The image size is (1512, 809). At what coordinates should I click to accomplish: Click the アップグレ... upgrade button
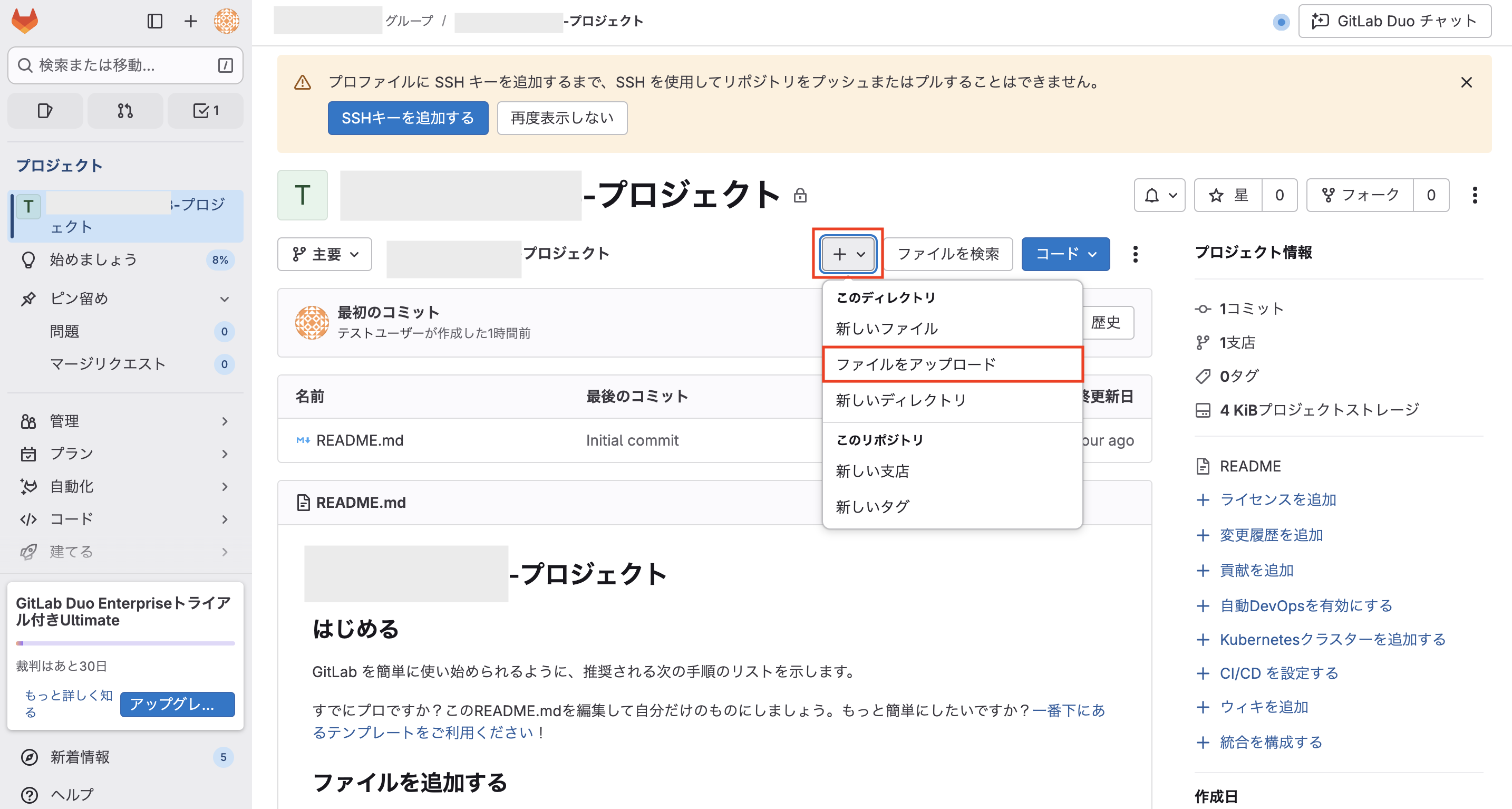177,704
